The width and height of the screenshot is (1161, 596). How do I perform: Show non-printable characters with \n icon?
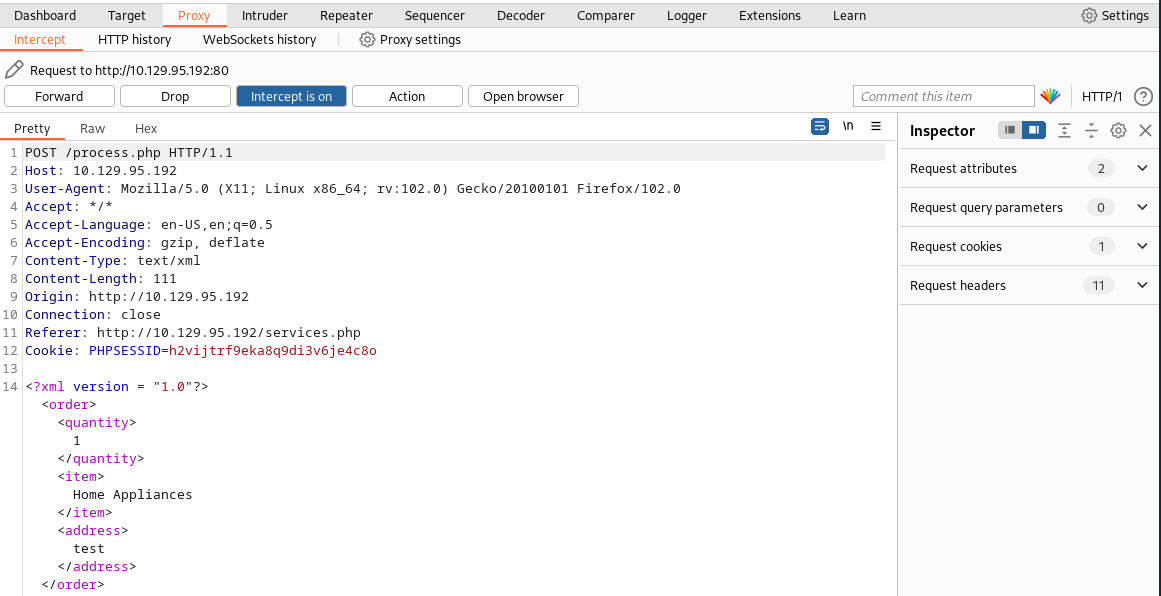[x=848, y=127]
